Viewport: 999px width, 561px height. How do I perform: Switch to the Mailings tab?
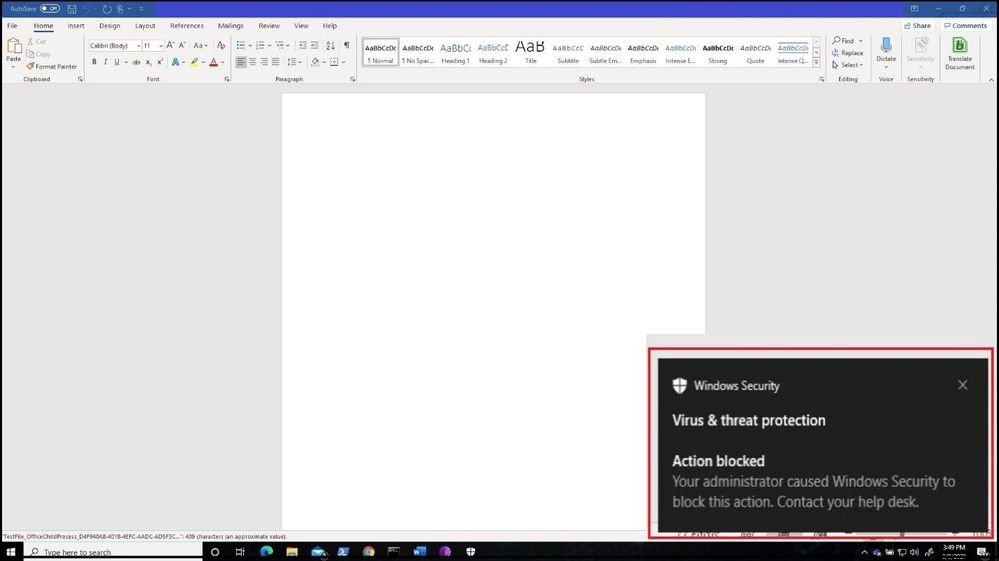tap(231, 26)
